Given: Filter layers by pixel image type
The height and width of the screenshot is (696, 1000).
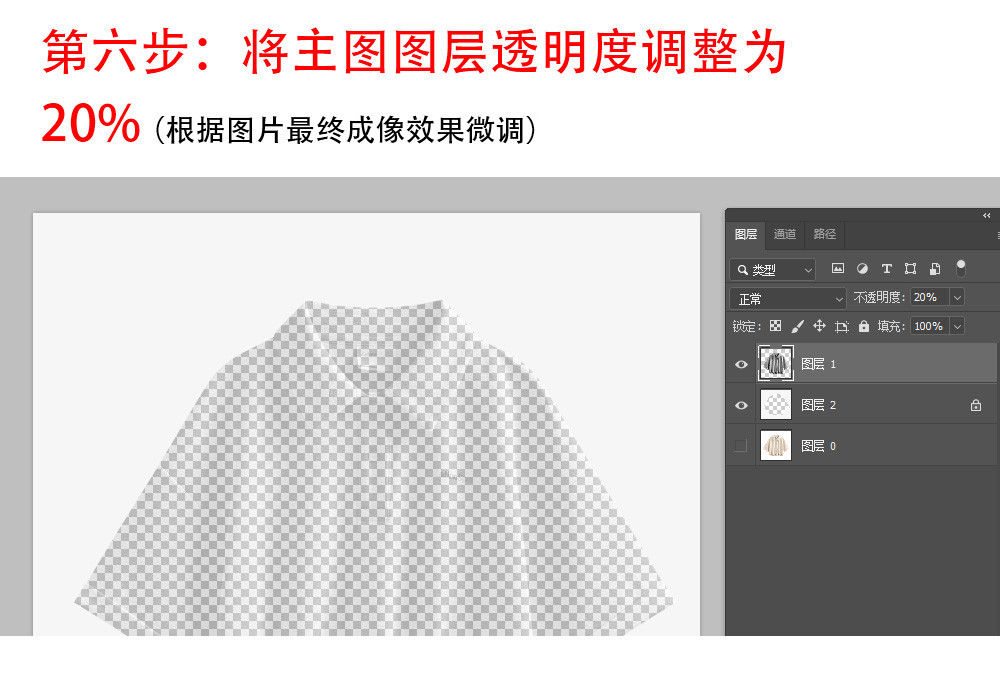Looking at the screenshot, I should point(838,269).
